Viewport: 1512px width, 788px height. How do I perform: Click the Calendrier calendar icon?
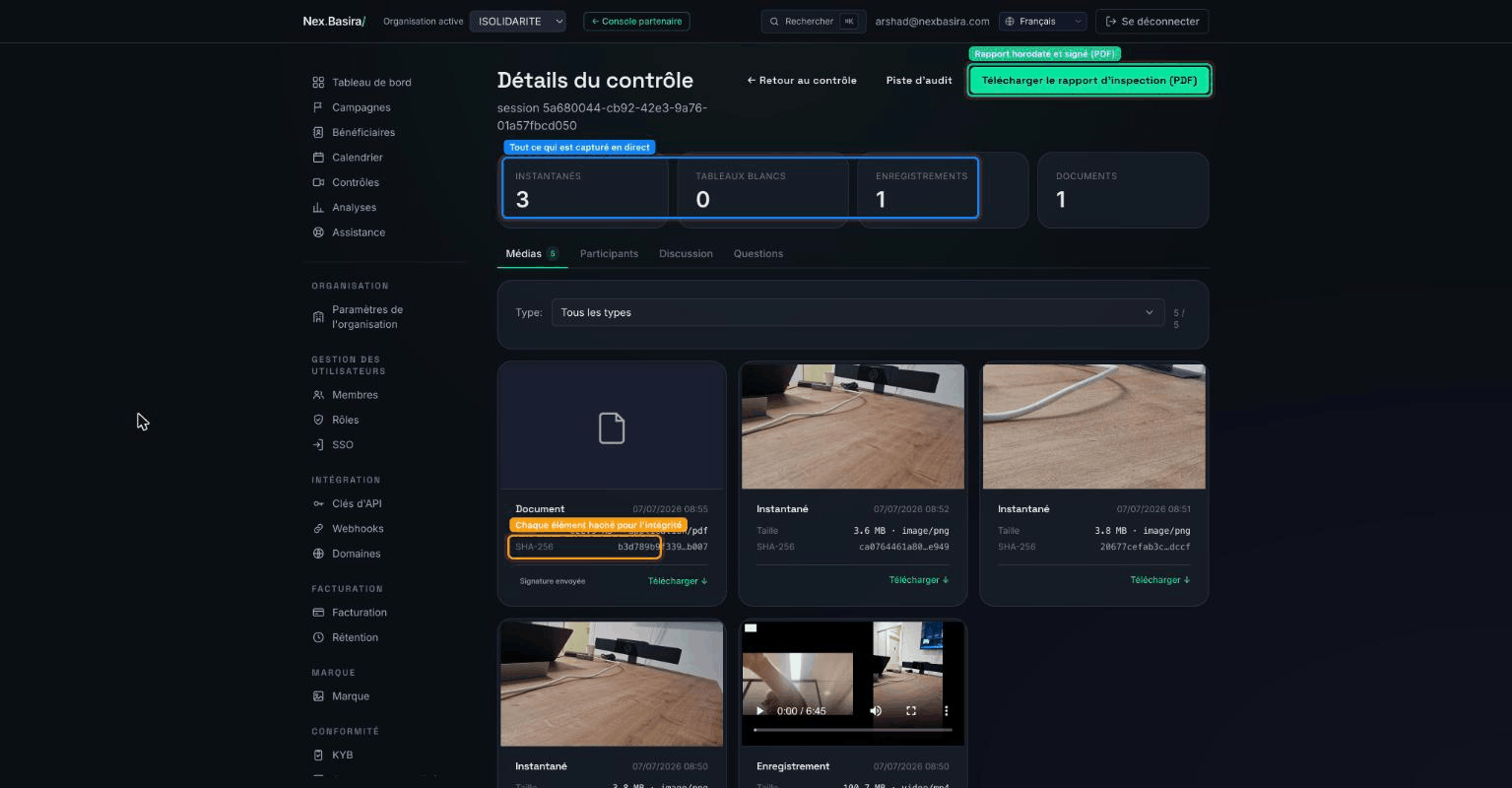tap(318, 158)
